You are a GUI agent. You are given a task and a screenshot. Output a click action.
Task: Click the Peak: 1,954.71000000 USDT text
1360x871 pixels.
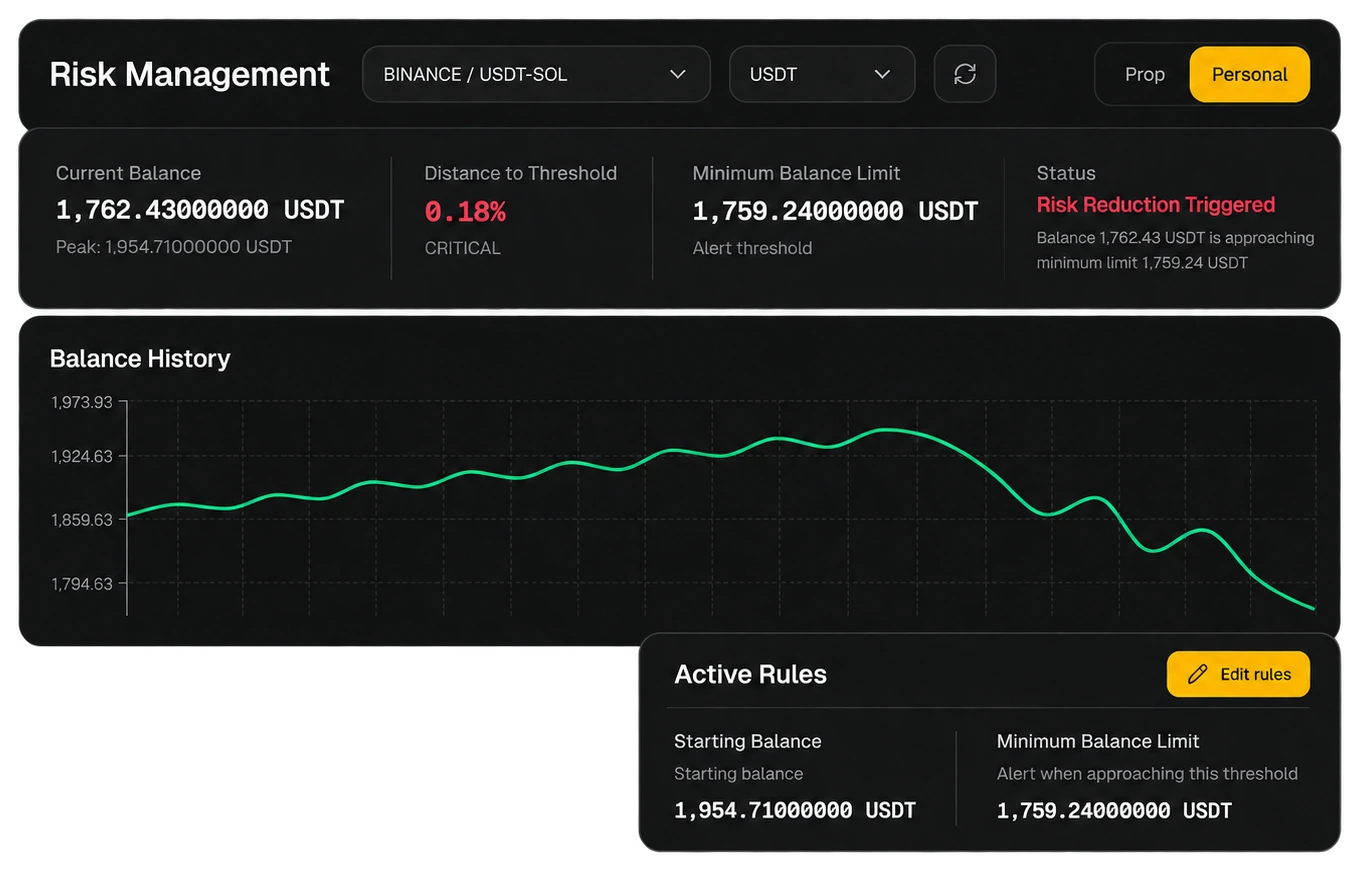174,246
